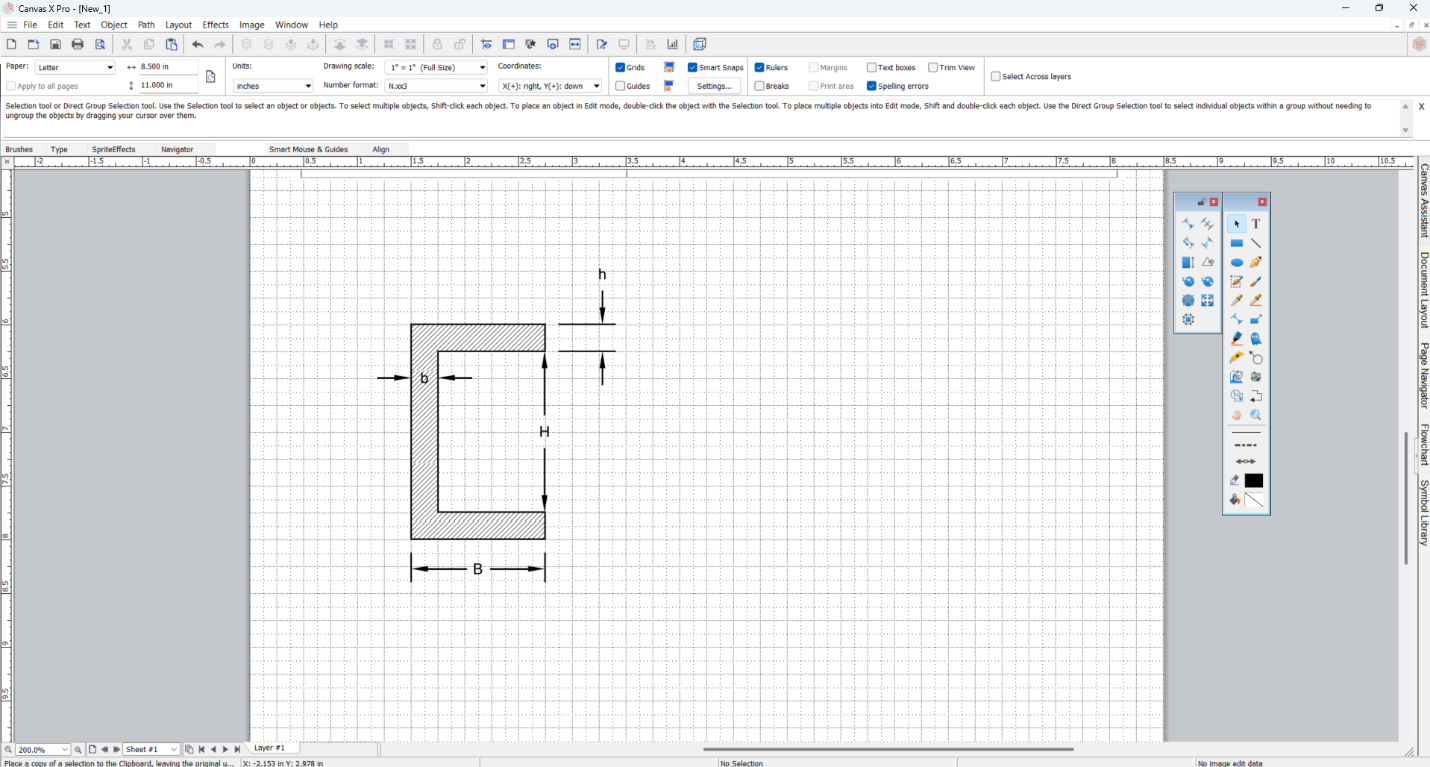Viewport: 1430px width, 767px height.
Task: Activate the Magnifying glass zoom tool
Action: (x=1256, y=415)
